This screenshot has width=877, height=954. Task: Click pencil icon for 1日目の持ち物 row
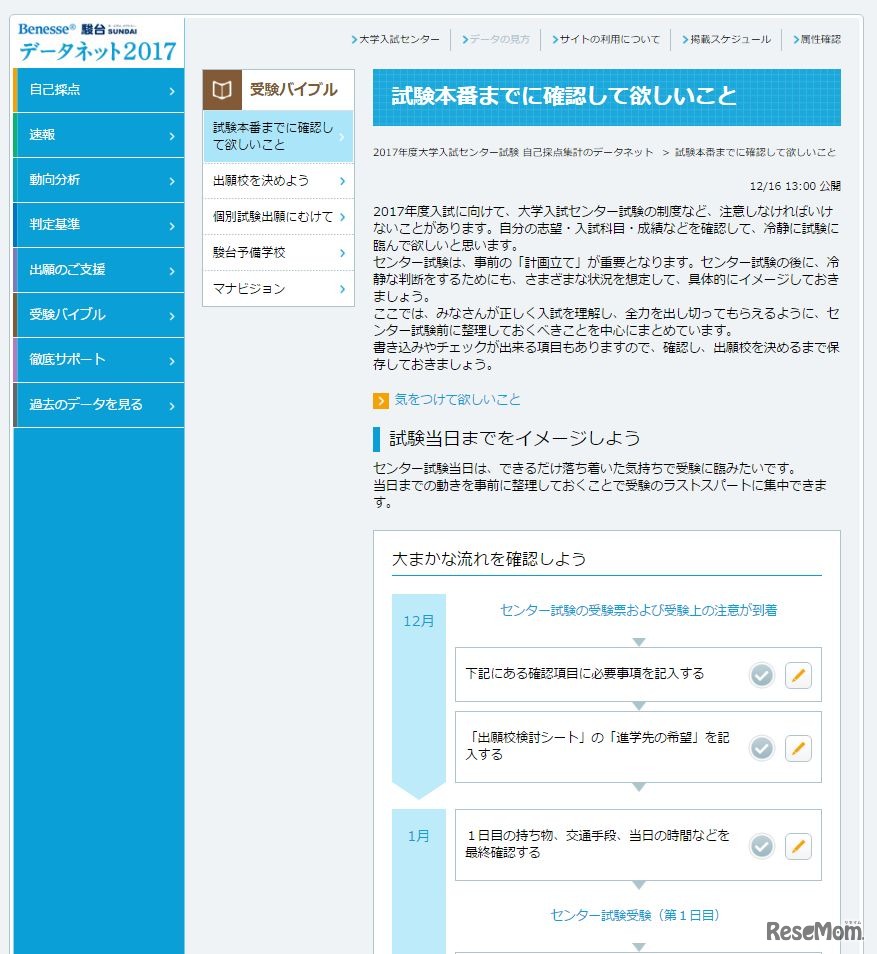click(x=798, y=846)
